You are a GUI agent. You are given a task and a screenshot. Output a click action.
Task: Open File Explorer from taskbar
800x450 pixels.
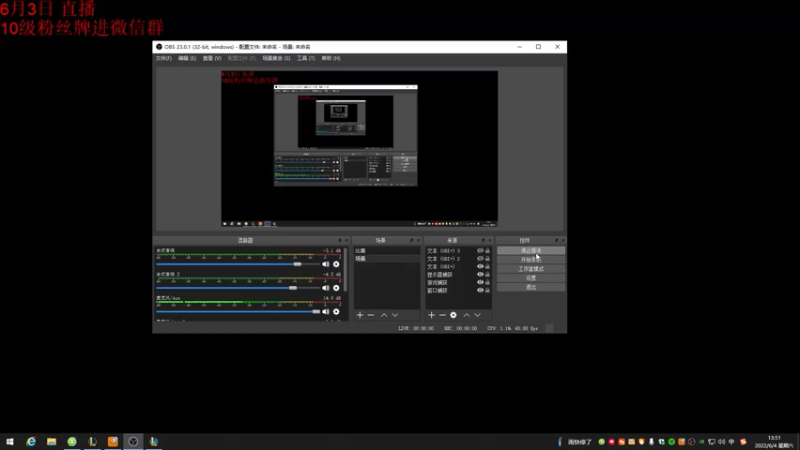pos(52,441)
